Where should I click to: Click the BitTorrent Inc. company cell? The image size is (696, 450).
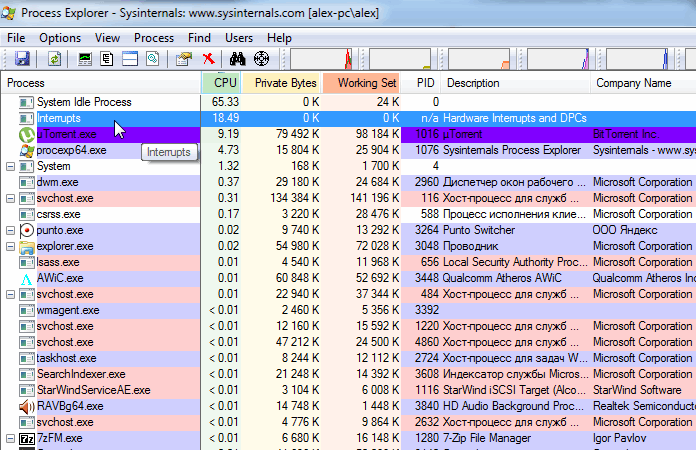pyautogui.click(x=626, y=134)
